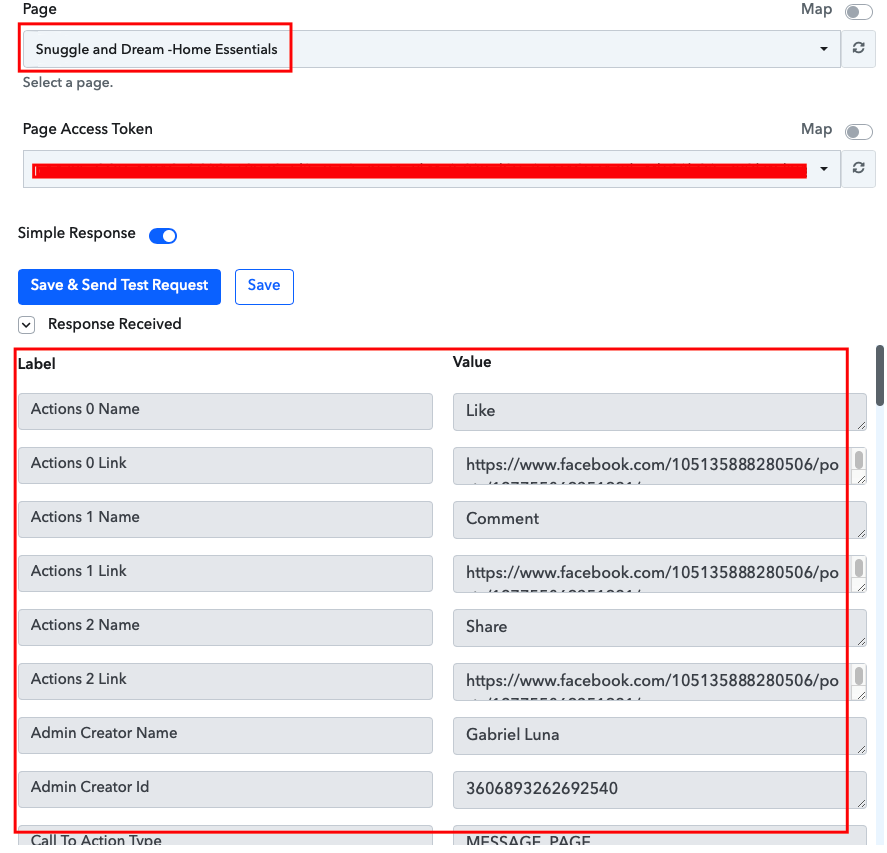Image resolution: width=887 pixels, height=853 pixels.
Task: Open the Page dropdown selector
Action: click(432, 49)
